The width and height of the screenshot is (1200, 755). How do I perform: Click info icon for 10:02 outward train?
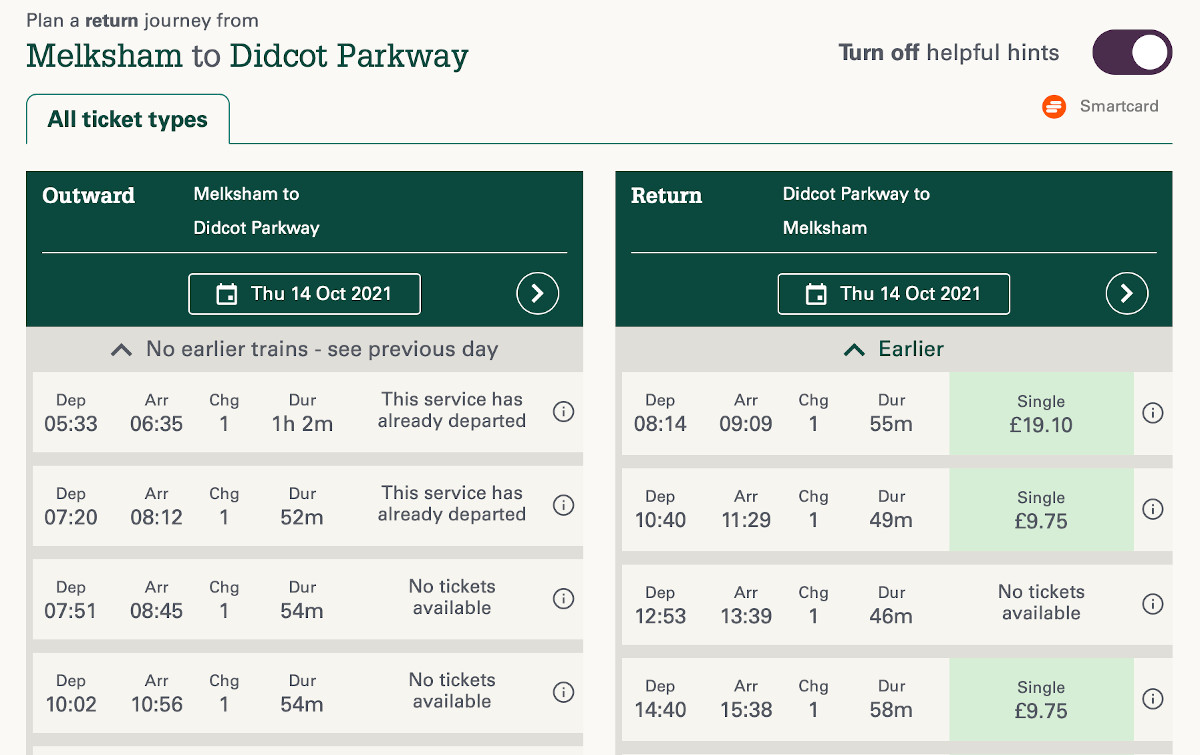click(x=564, y=692)
